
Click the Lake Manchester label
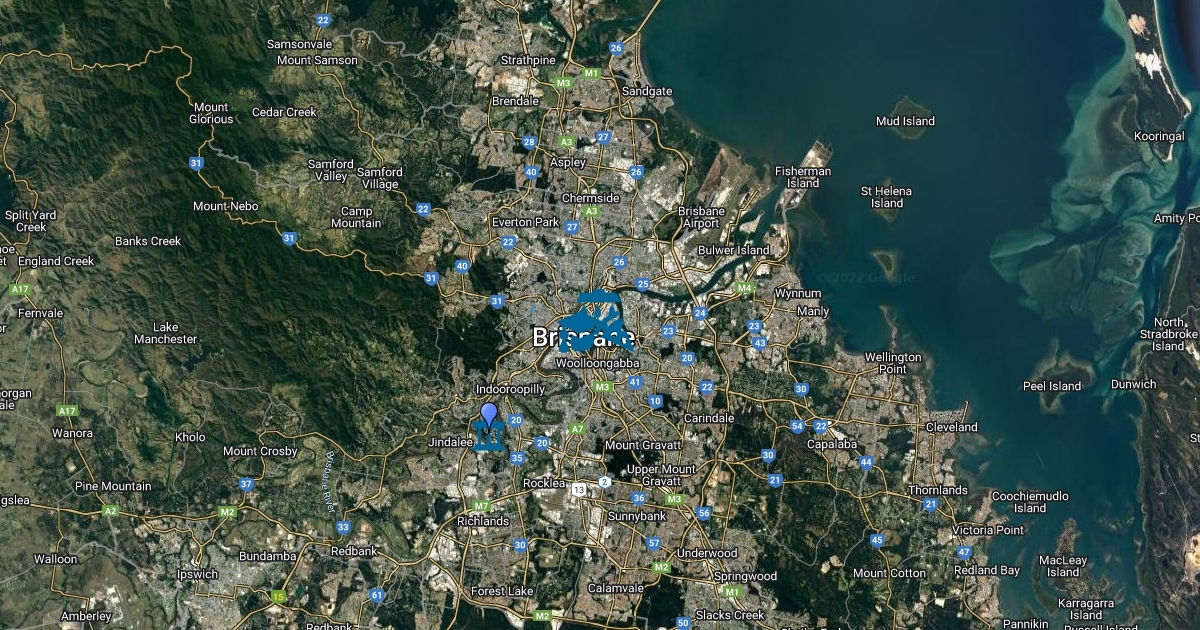pyautogui.click(x=166, y=333)
